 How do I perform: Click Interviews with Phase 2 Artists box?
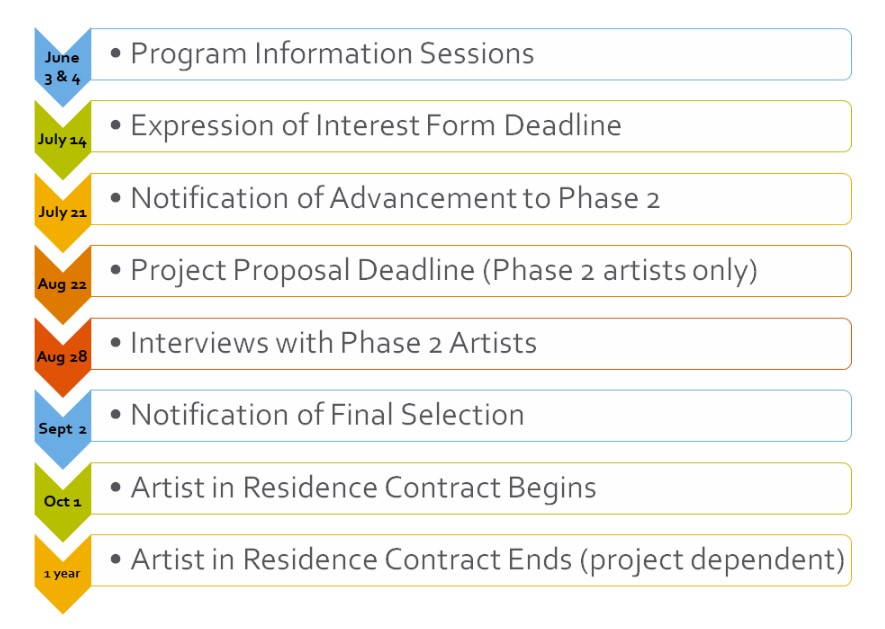471,343
